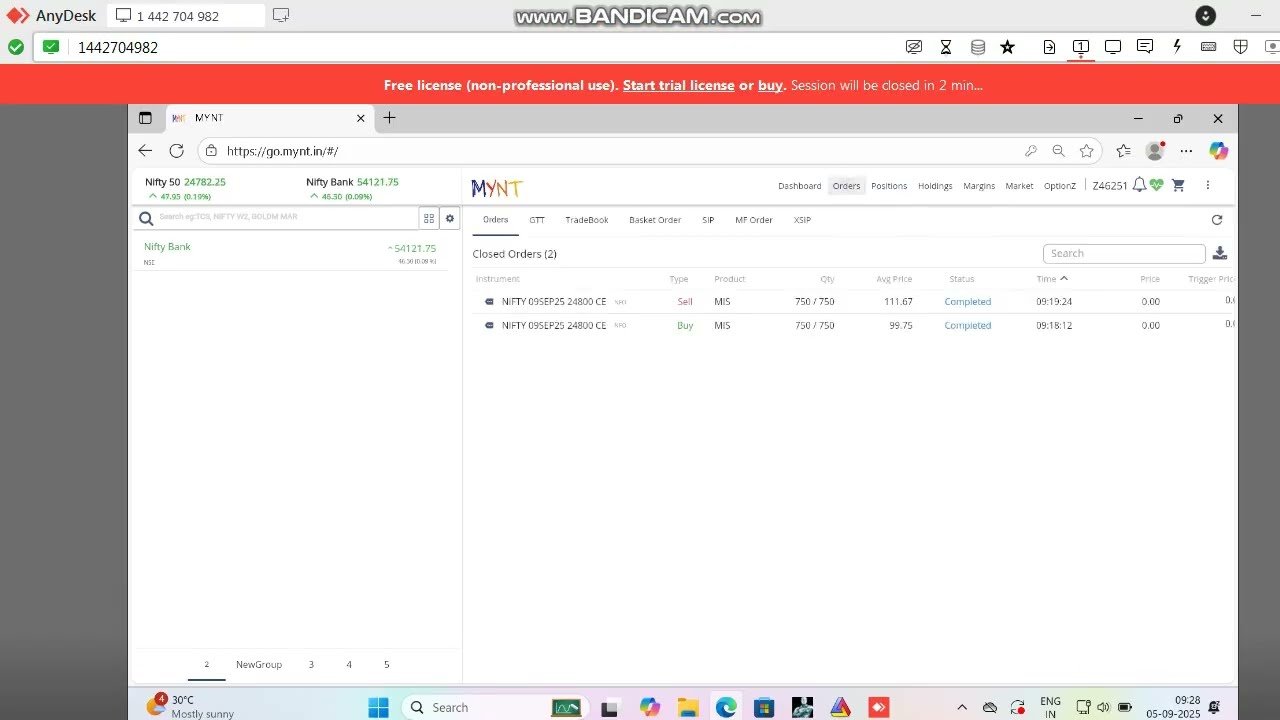Screen dimensions: 1280x720
Task: Switch to GTT tab
Action: click(x=537, y=220)
